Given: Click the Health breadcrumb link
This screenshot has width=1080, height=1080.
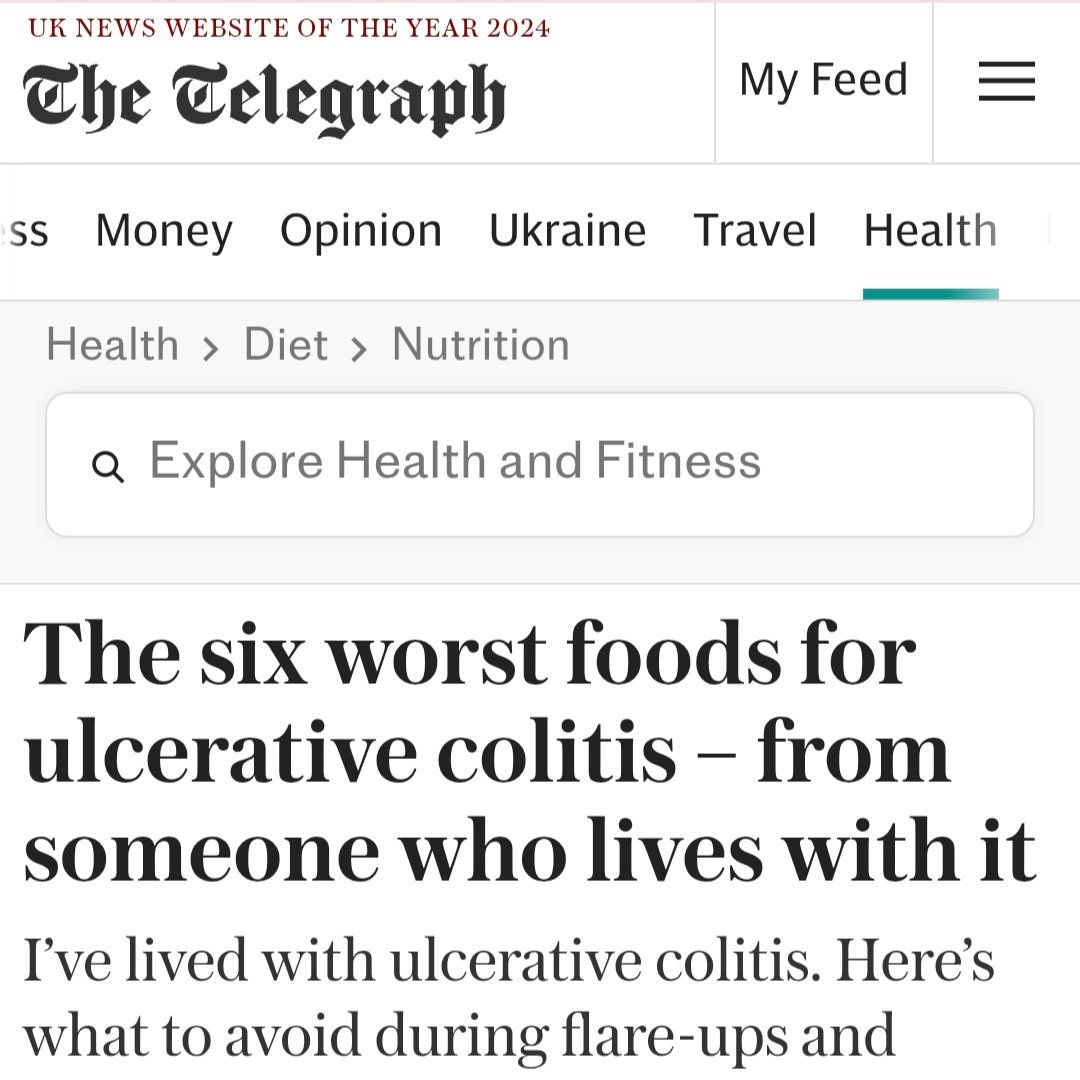Looking at the screenshot, I should point(112,345).
